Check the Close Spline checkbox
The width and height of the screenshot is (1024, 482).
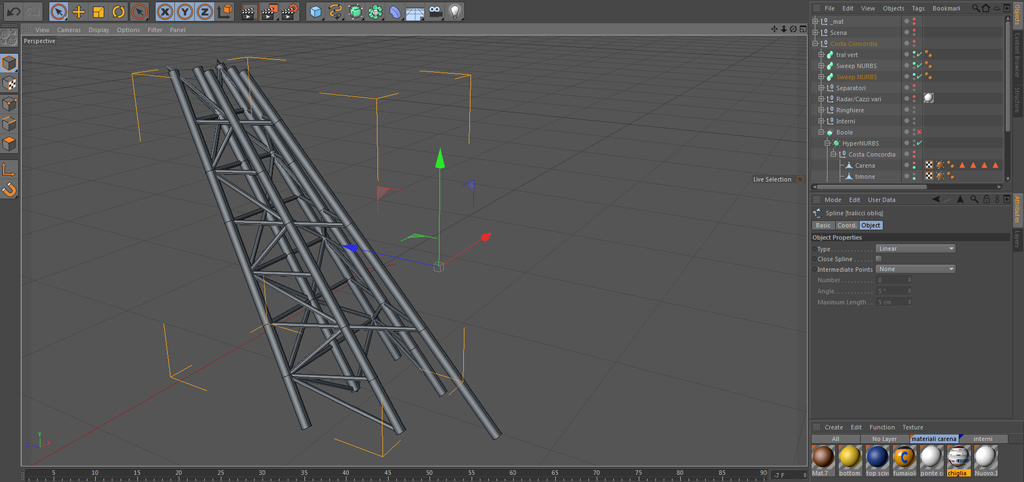click(878, 259)
